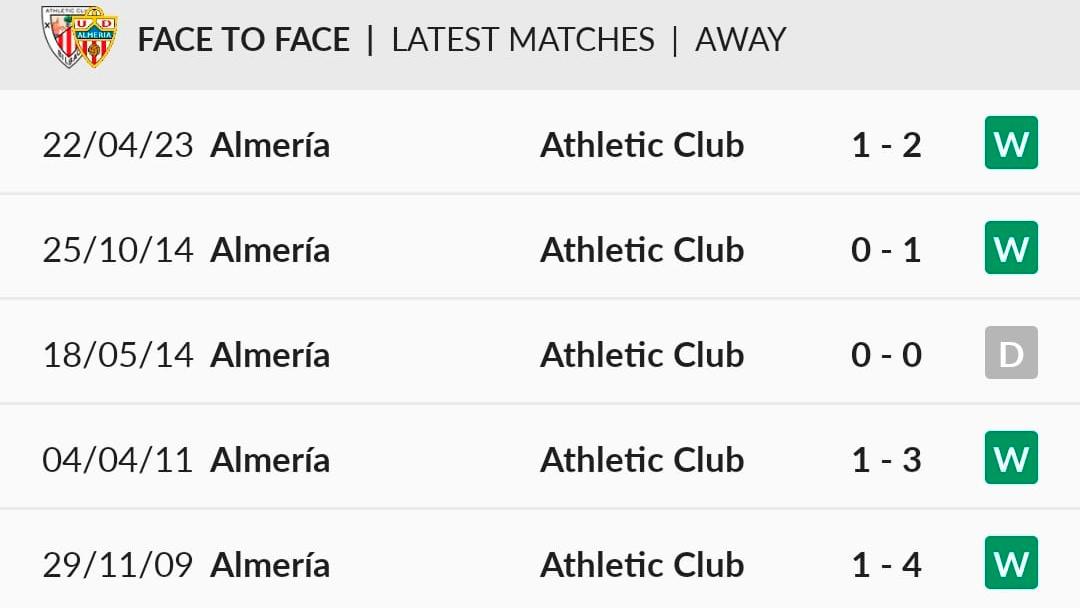Viewport: 1080px width, 608px height.
Task: Select the FACE TO FACE header tab
Action: coord(244,39)
